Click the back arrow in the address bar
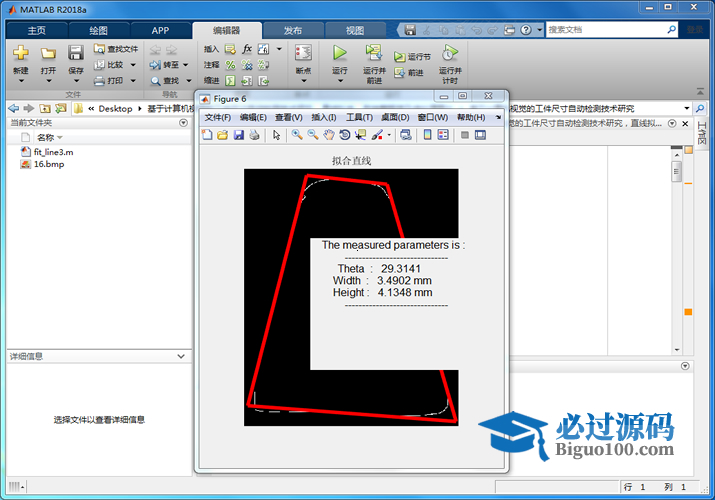This screenshot has width=715, height=500. pos(14,108)
